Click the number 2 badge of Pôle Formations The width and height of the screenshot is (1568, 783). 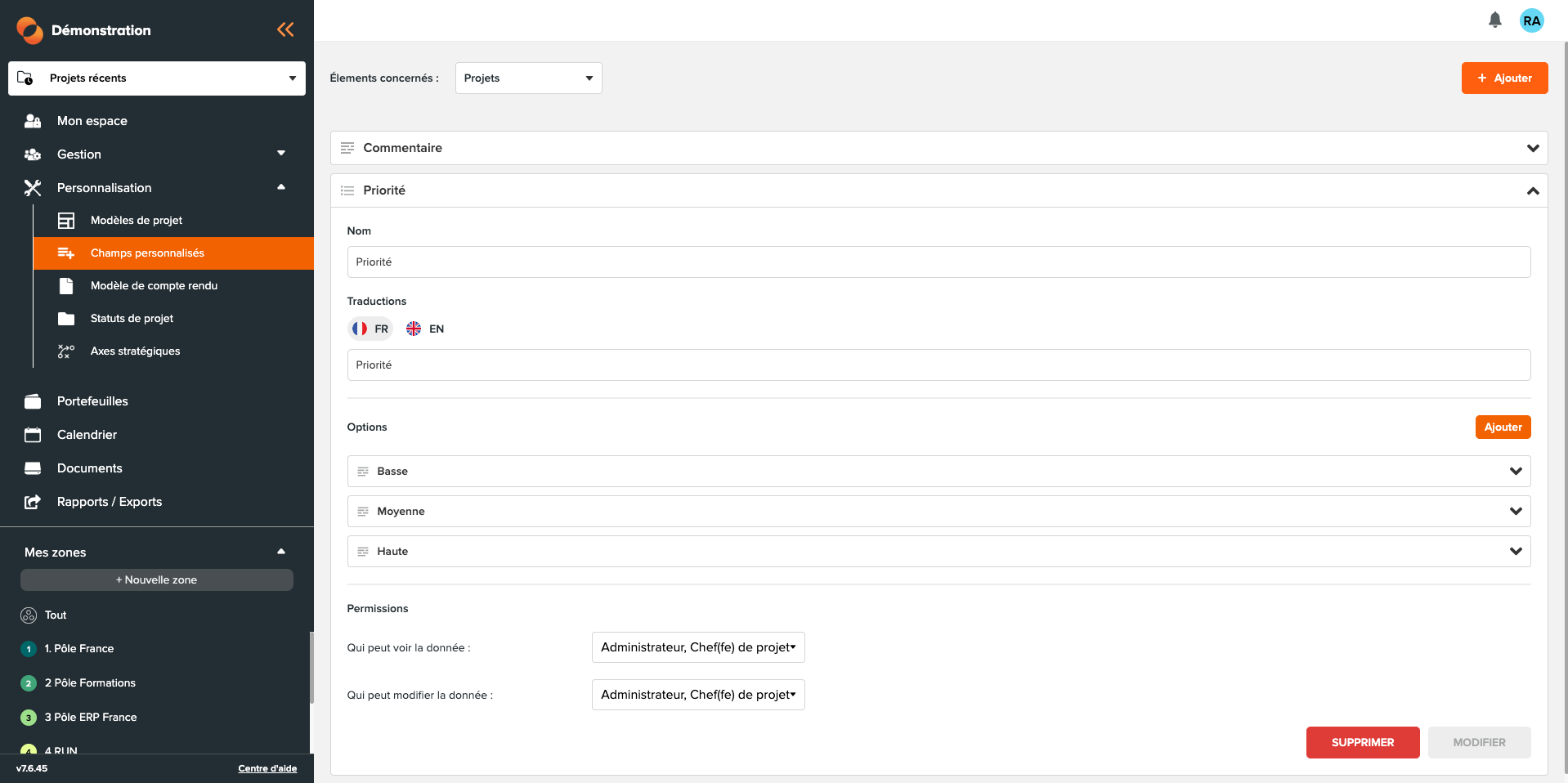[x=29, y=683]
